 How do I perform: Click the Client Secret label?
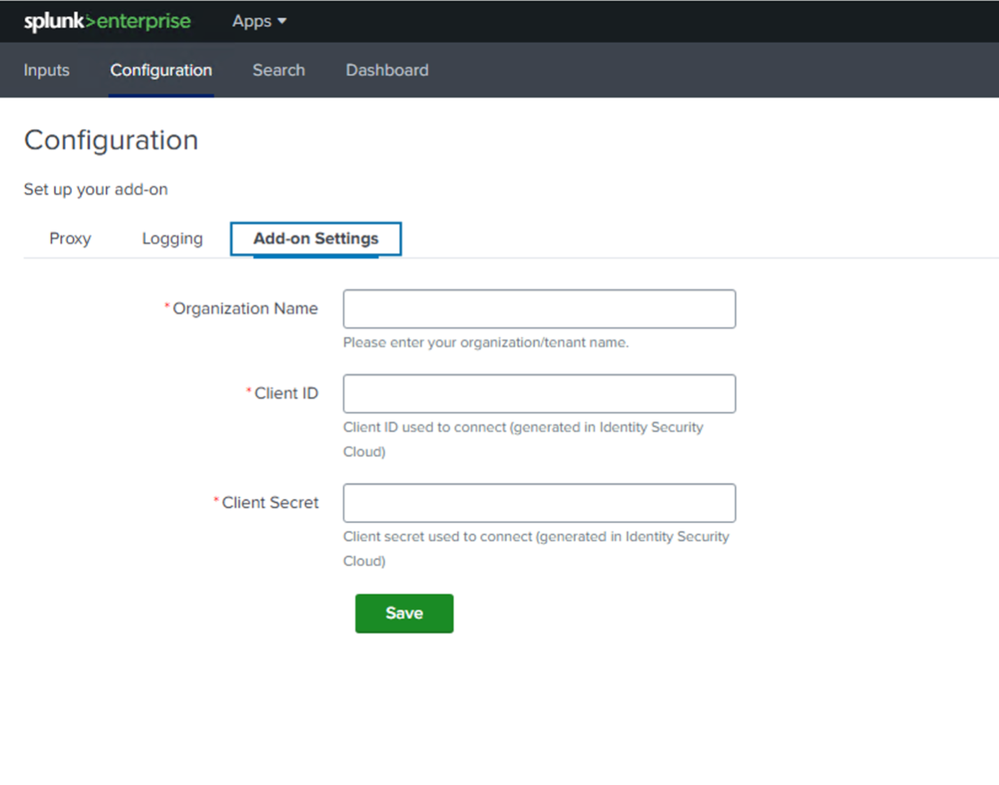270,502
